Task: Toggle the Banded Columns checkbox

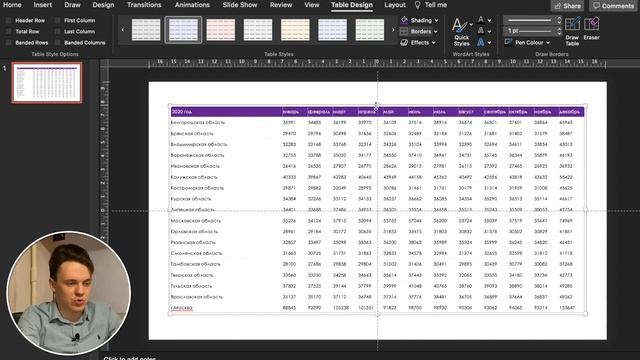Action: 57,42
